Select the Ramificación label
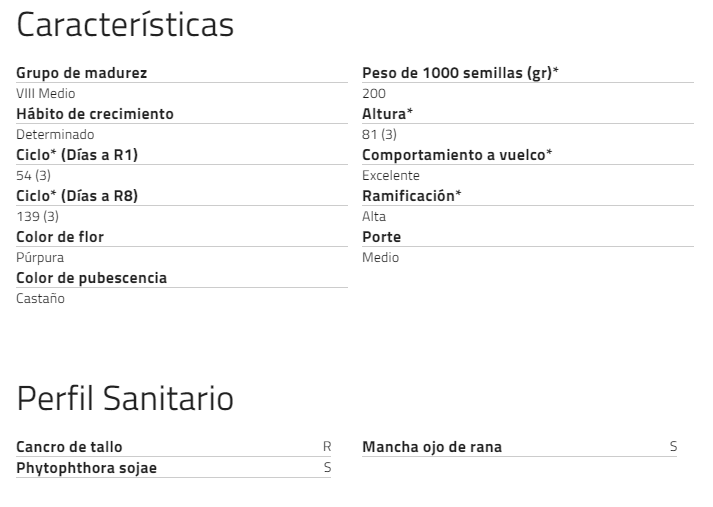The image size is (713, 507). [x=412, y=196]
